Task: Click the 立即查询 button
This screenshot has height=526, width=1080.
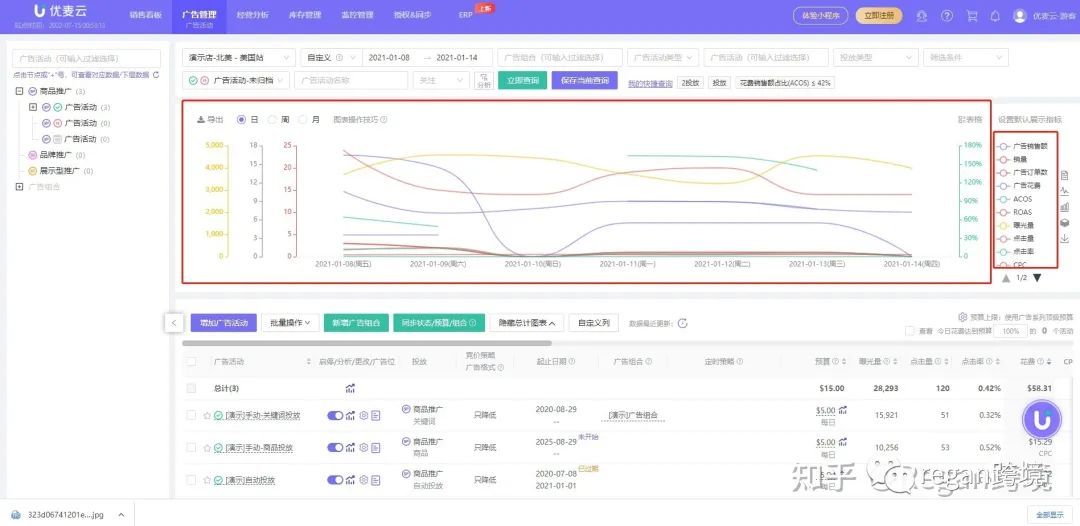Action: pyautogui.click(x=523, y=80)
